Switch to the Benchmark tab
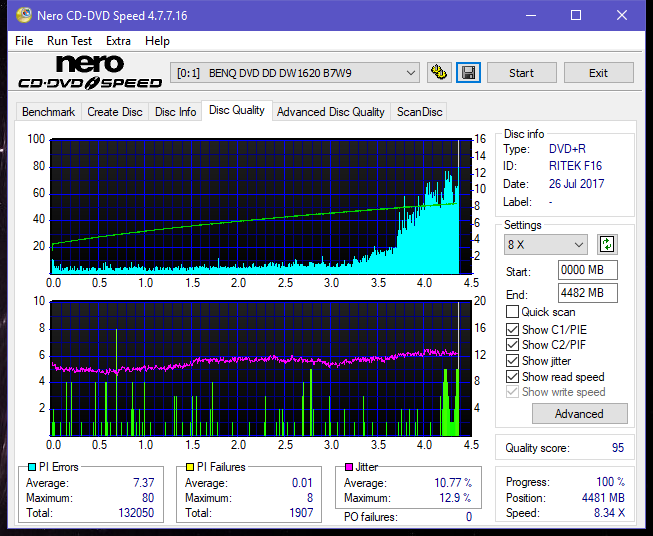The image size is (653, 536). coord(48,112)
